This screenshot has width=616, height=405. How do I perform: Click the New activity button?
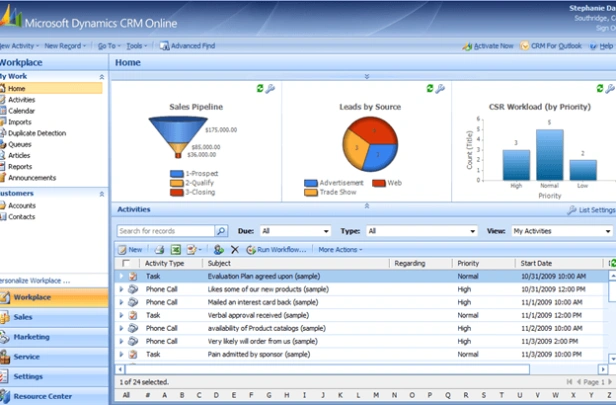tap(129, 249)
